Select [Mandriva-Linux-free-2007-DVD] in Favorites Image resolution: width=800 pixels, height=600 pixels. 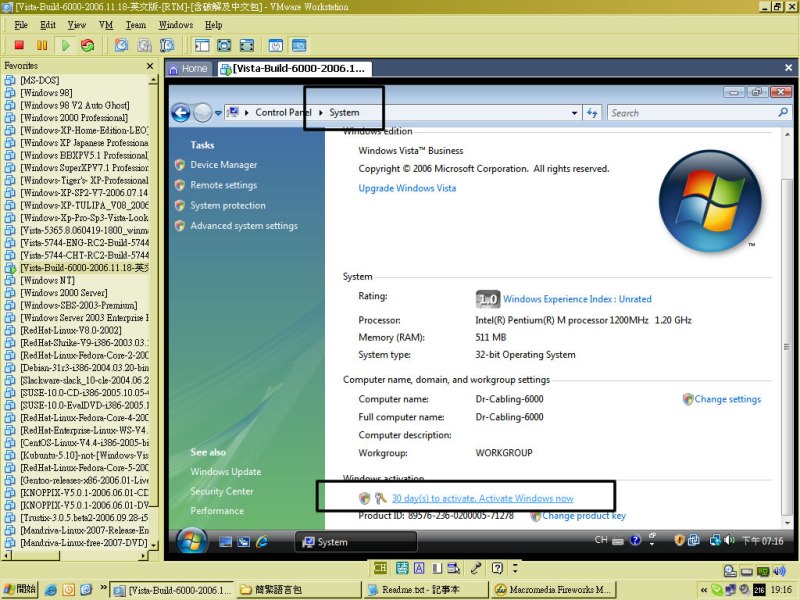pyautogui.click(x=84, y=542)
